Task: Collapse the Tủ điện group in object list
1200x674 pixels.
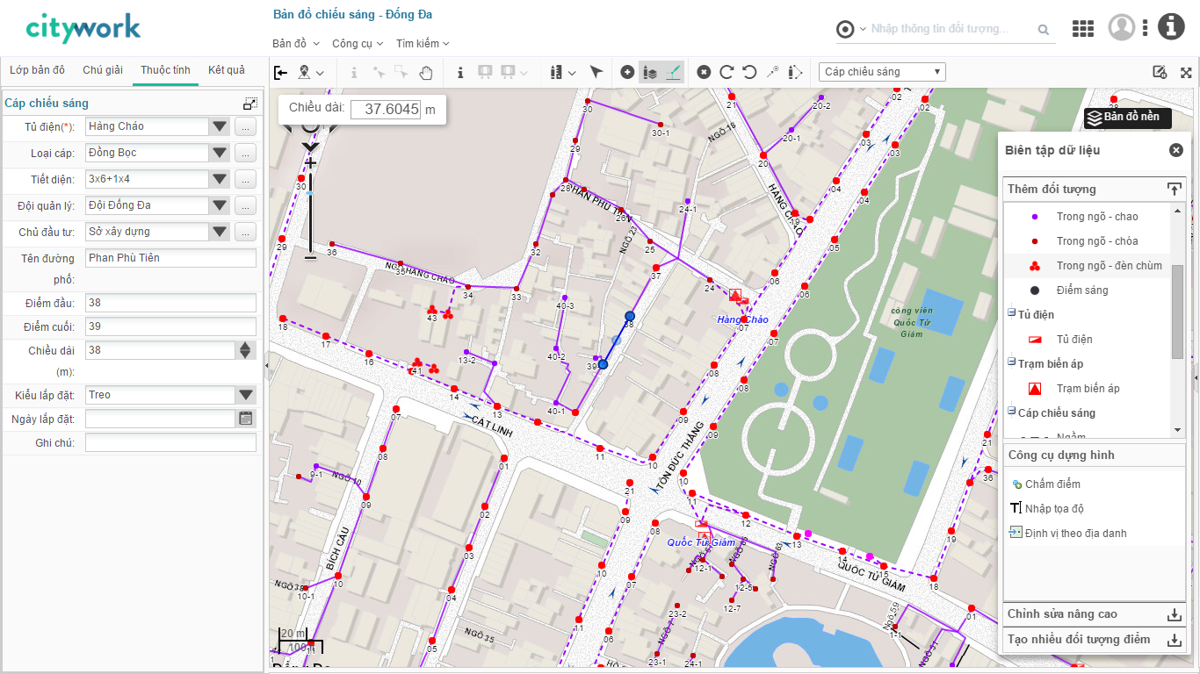Action: [1012, 314]
